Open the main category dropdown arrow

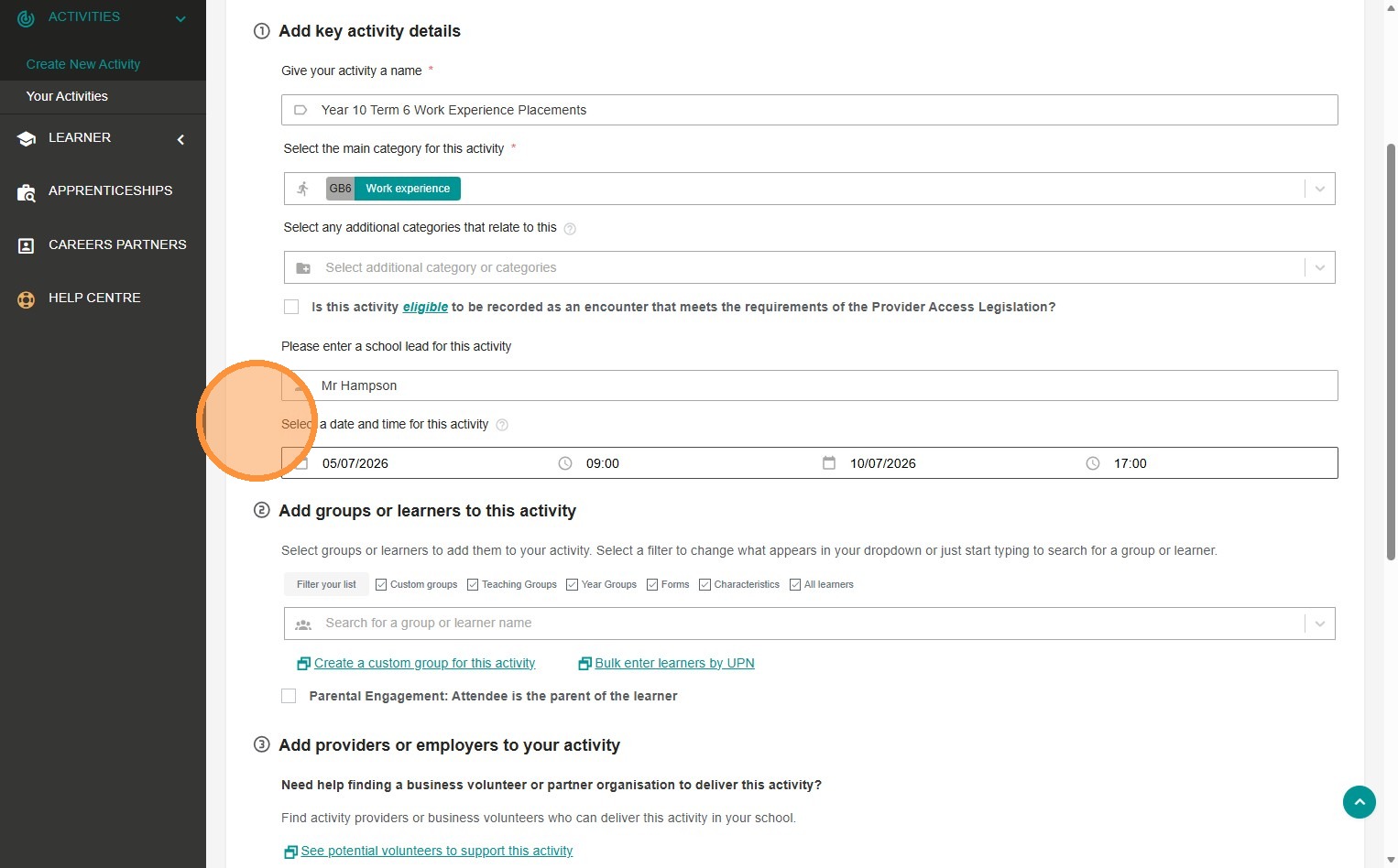tap(1320, 189)
